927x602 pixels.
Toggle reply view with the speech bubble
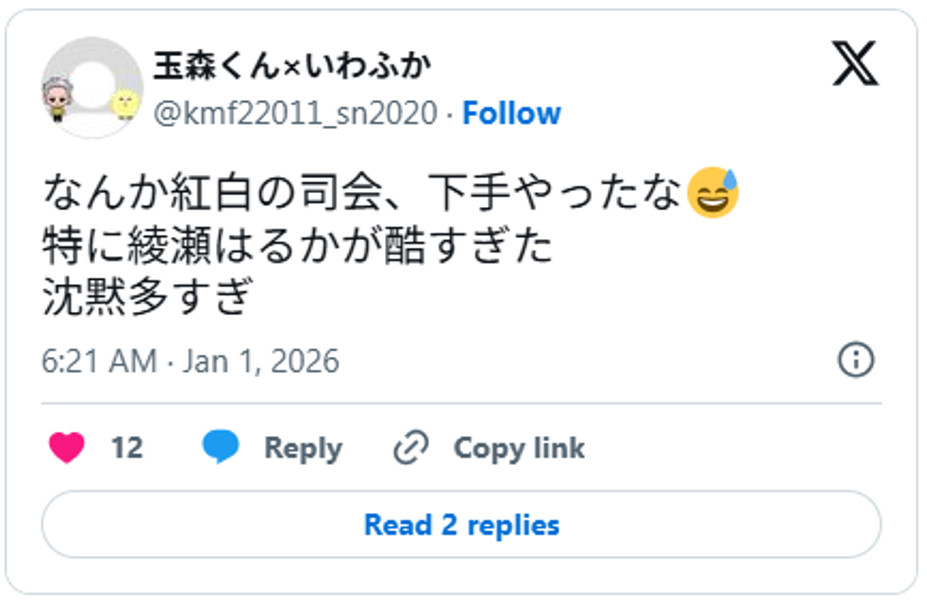point(221,447)
